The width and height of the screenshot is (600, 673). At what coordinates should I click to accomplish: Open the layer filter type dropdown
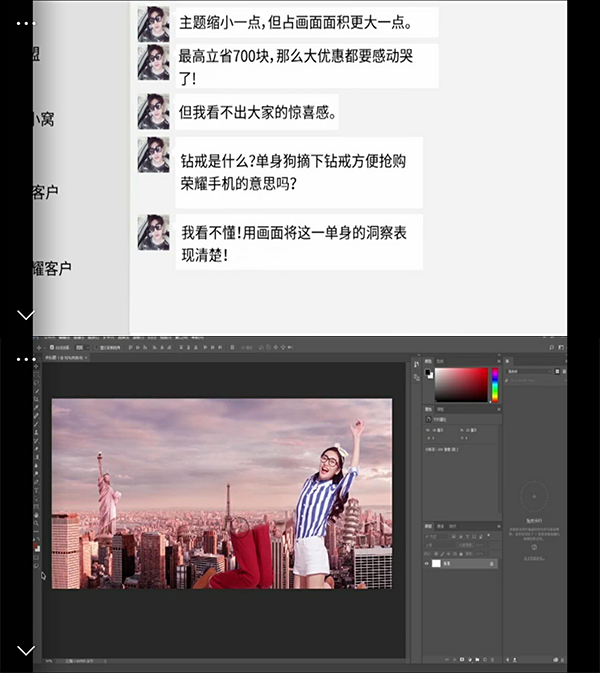point(436,536)
